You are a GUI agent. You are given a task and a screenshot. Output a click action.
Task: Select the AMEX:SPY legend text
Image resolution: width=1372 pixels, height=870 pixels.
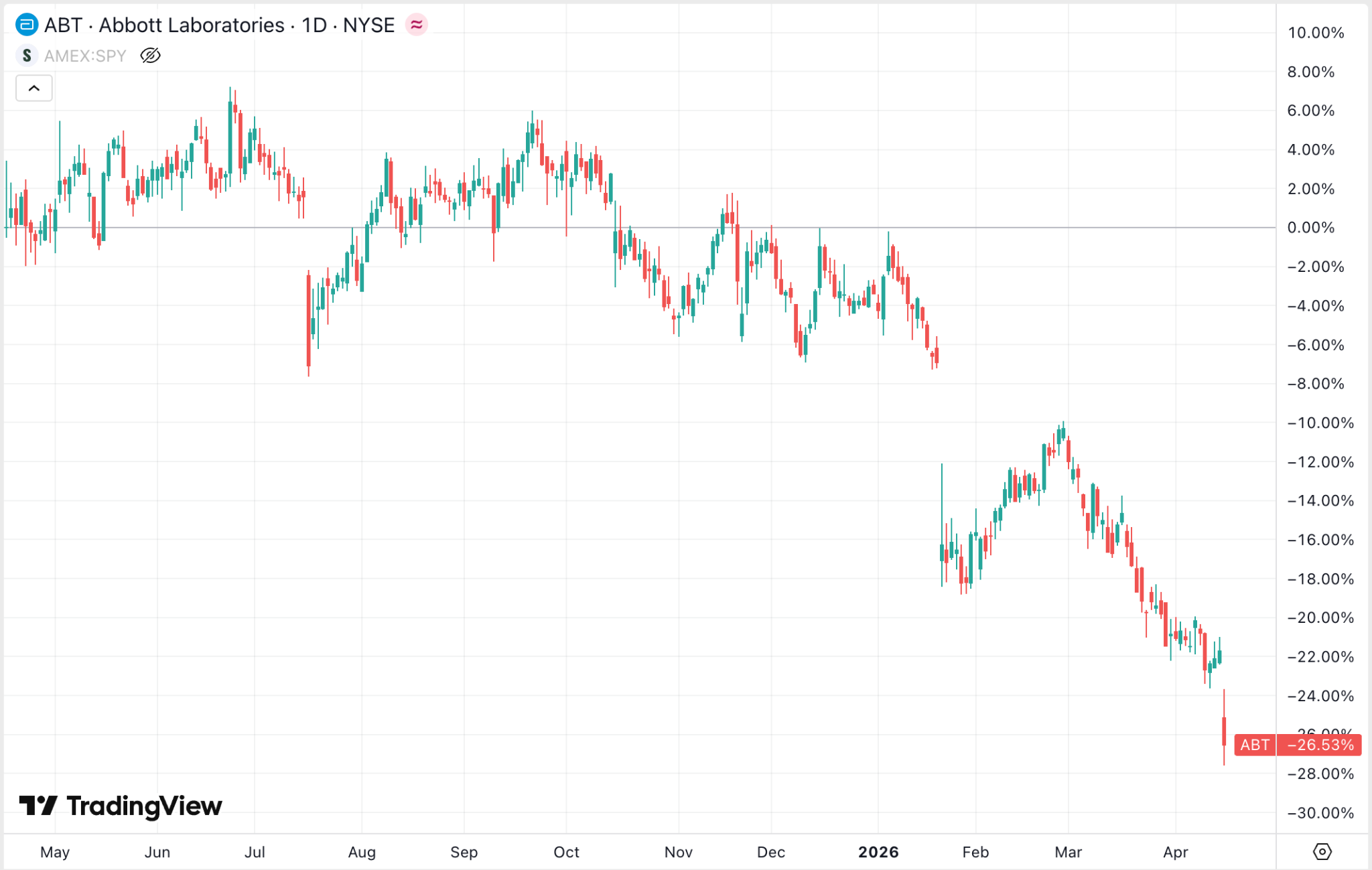tap(85, 56)
